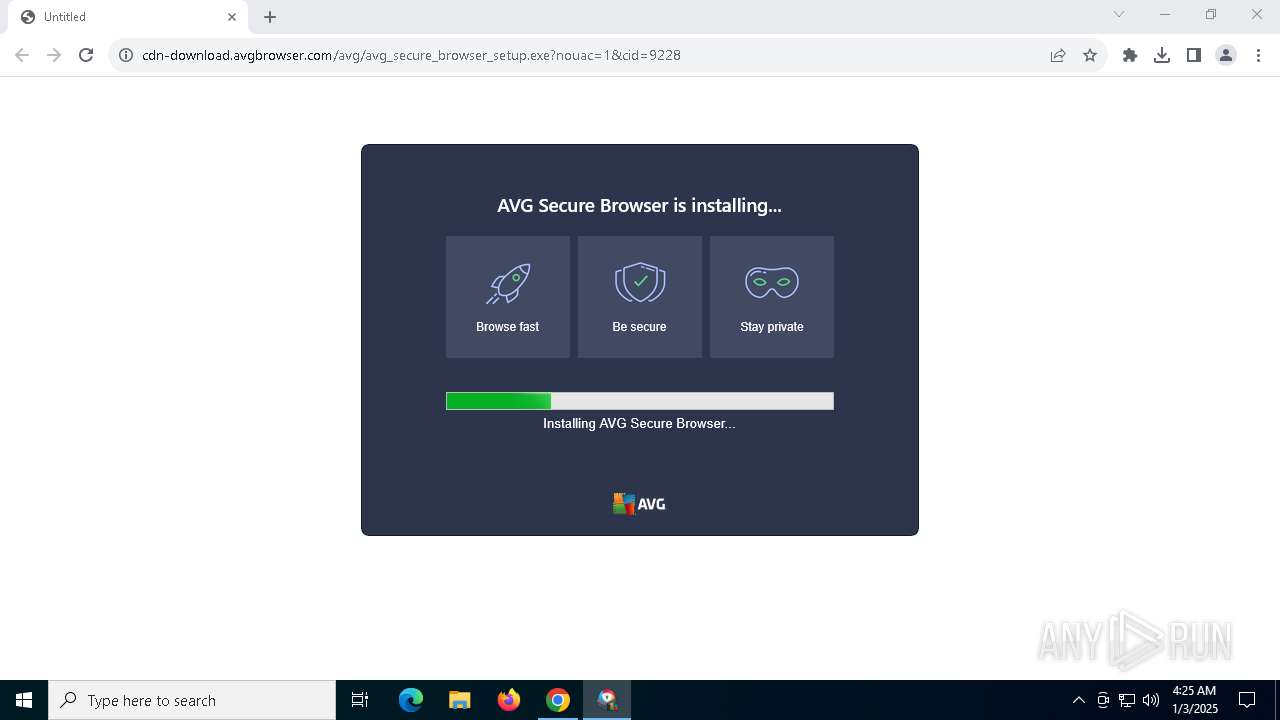The image size is (1280, 720).
Task: Open the AVG installer taskbar icon
Action: (x=607, y=700)
